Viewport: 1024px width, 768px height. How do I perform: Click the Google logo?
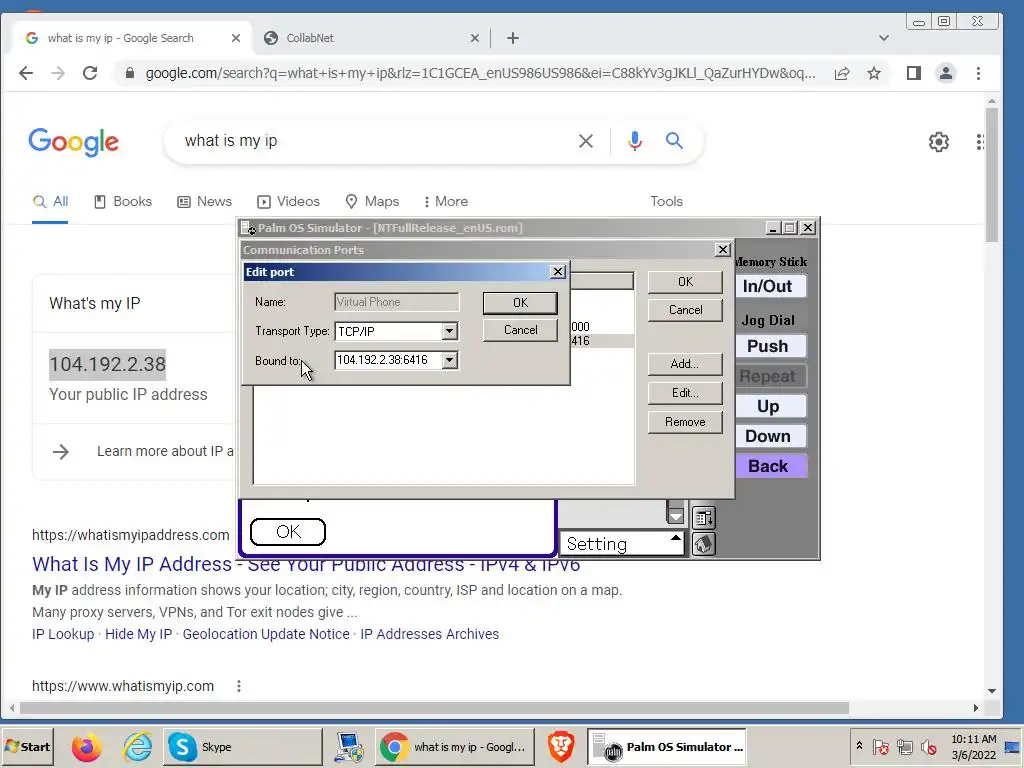[x=73, y=142]
